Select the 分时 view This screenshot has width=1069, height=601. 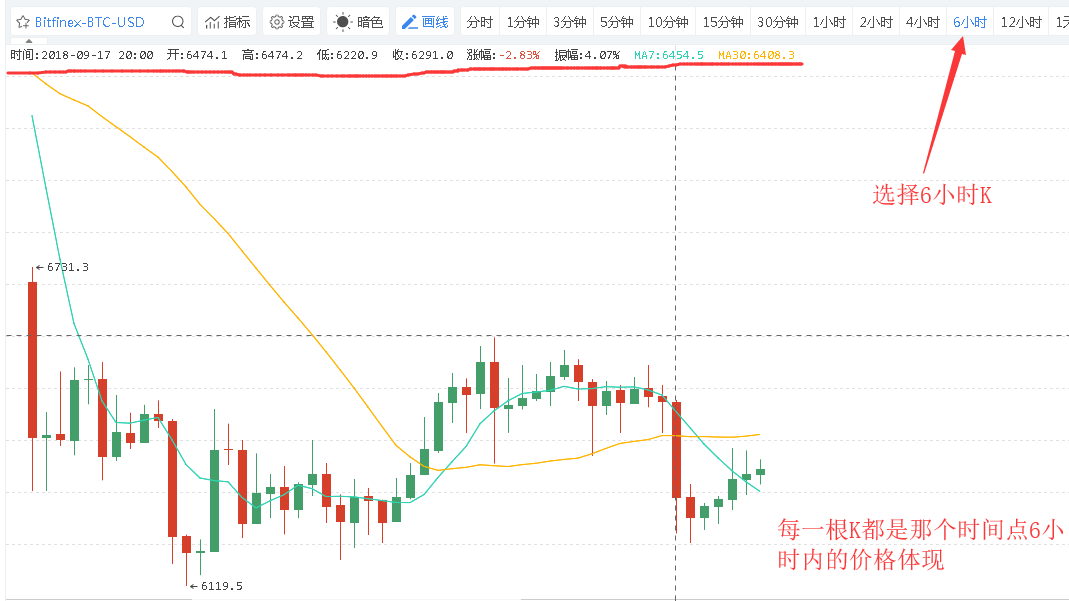479,20
